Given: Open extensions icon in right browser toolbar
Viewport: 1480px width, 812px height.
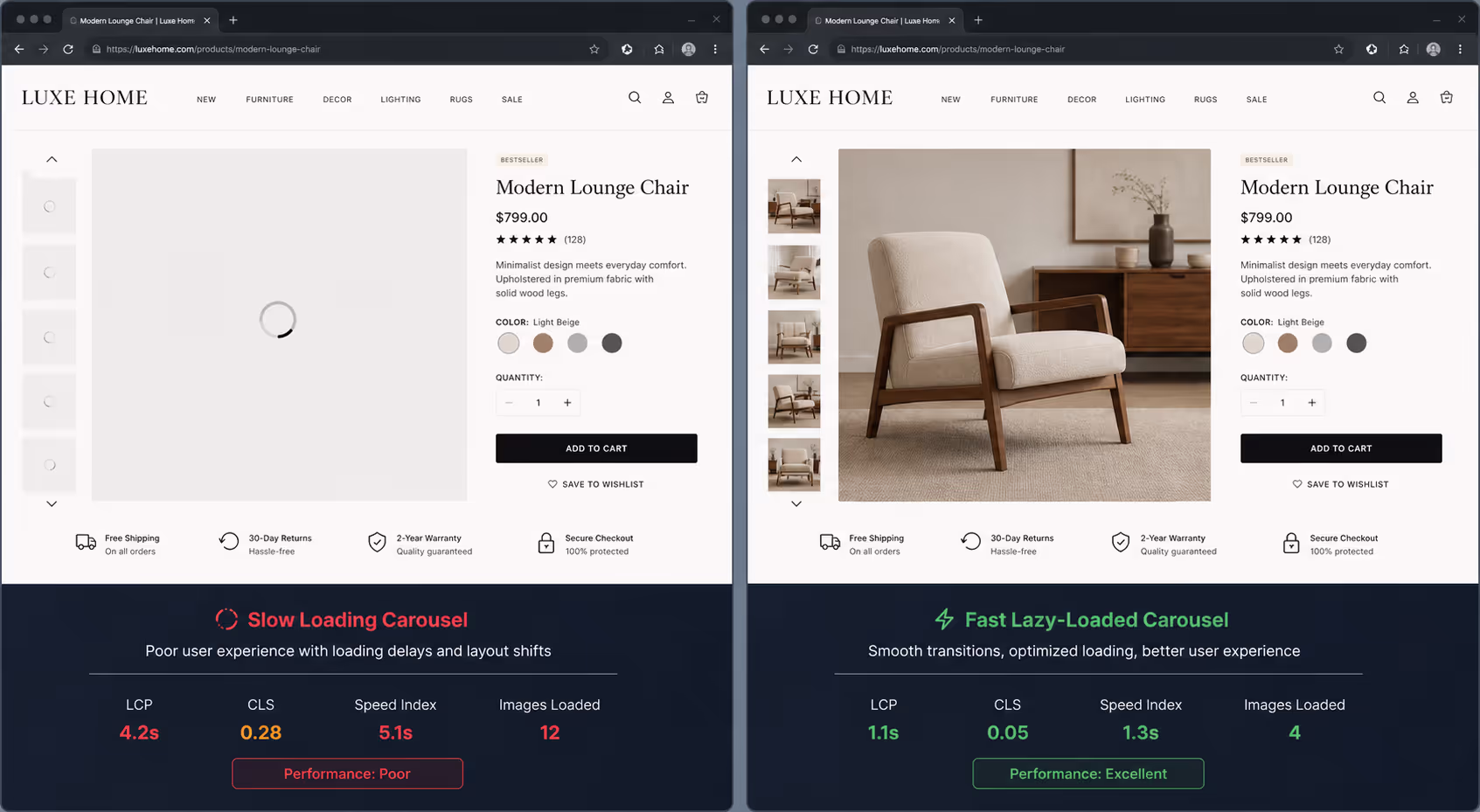Looking at the screenshot, I should point(1372,49).
